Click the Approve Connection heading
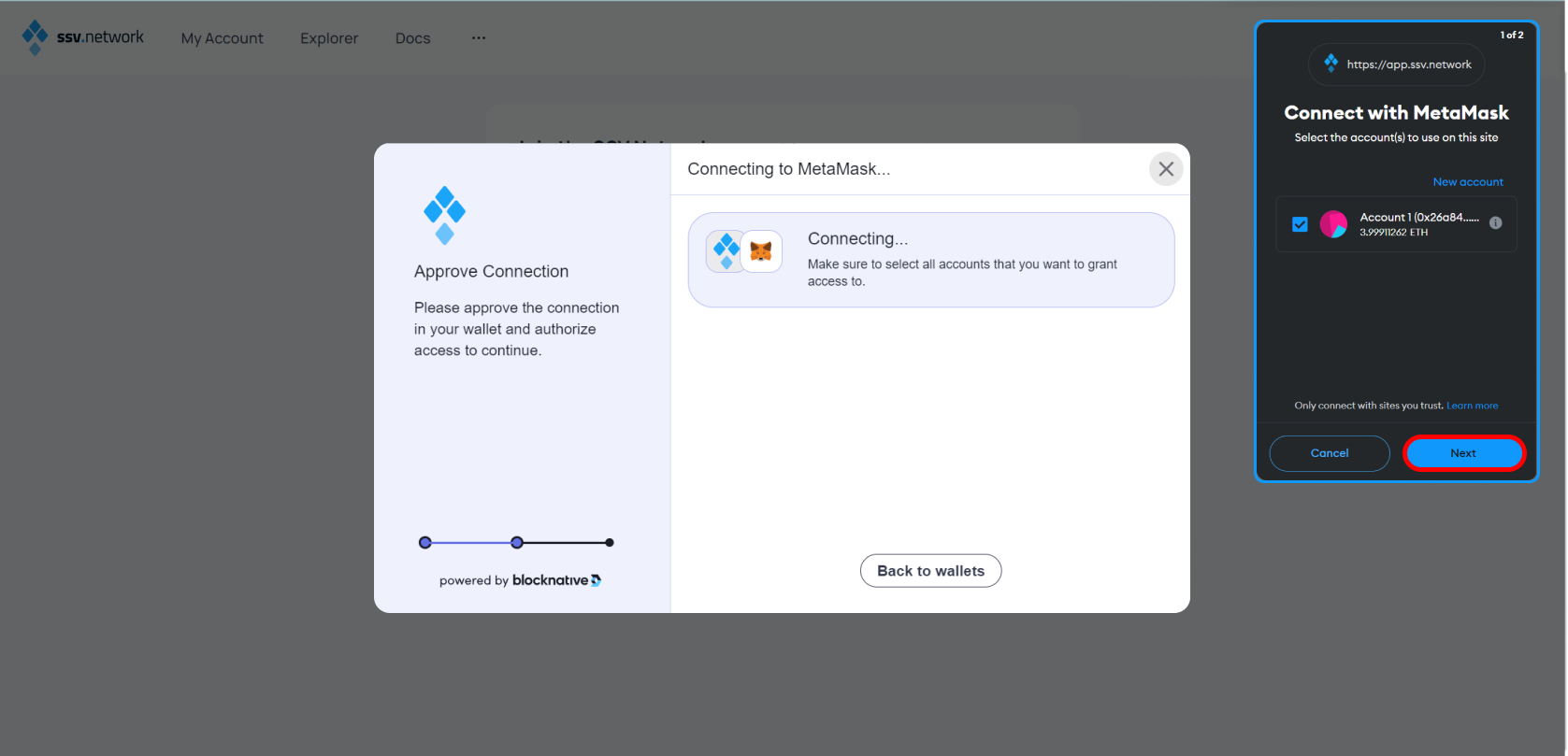 pos(491,272)
